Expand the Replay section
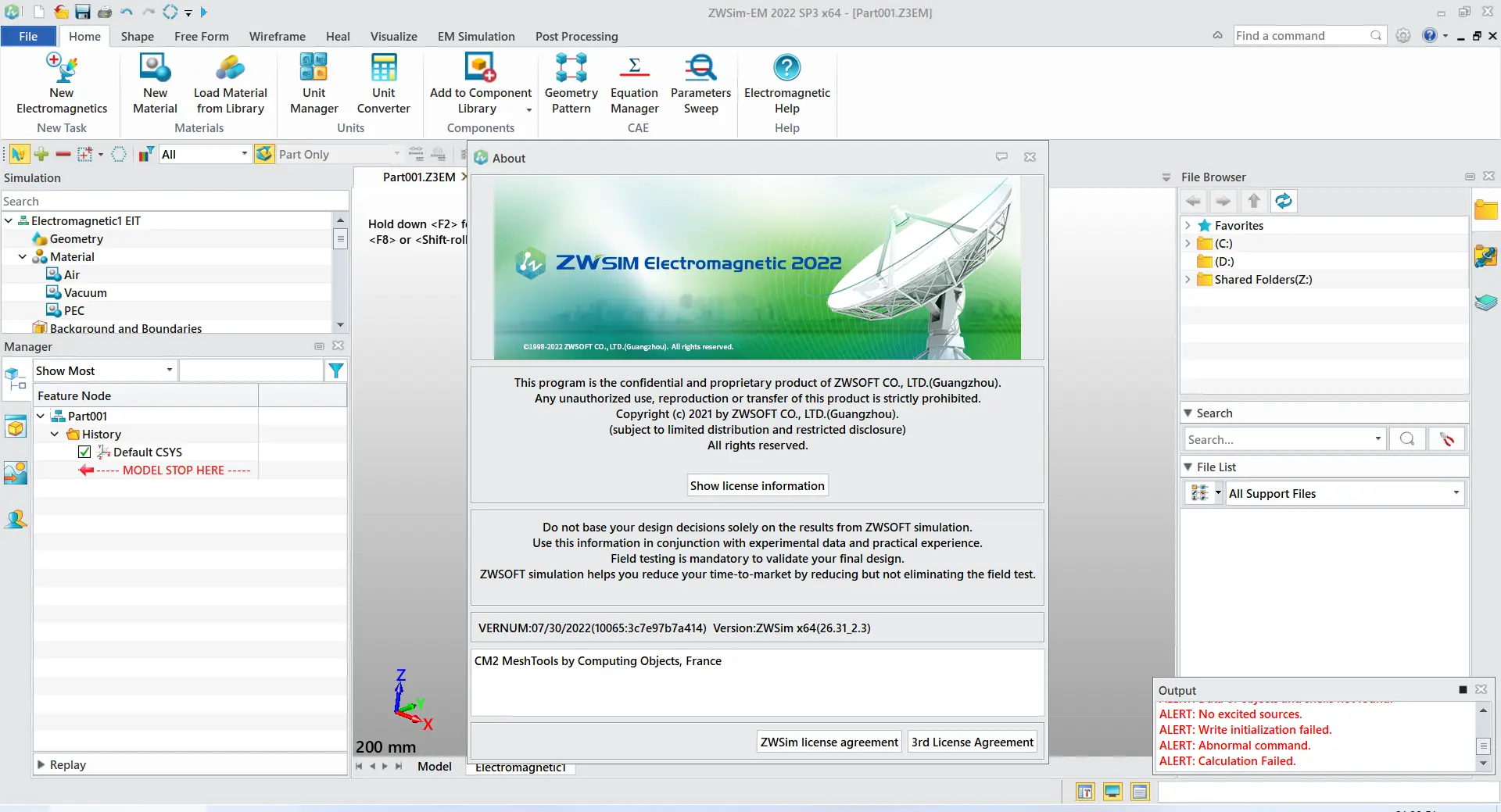The width and height of the screenshot is (1501, 812). click(x=41, y=764)
